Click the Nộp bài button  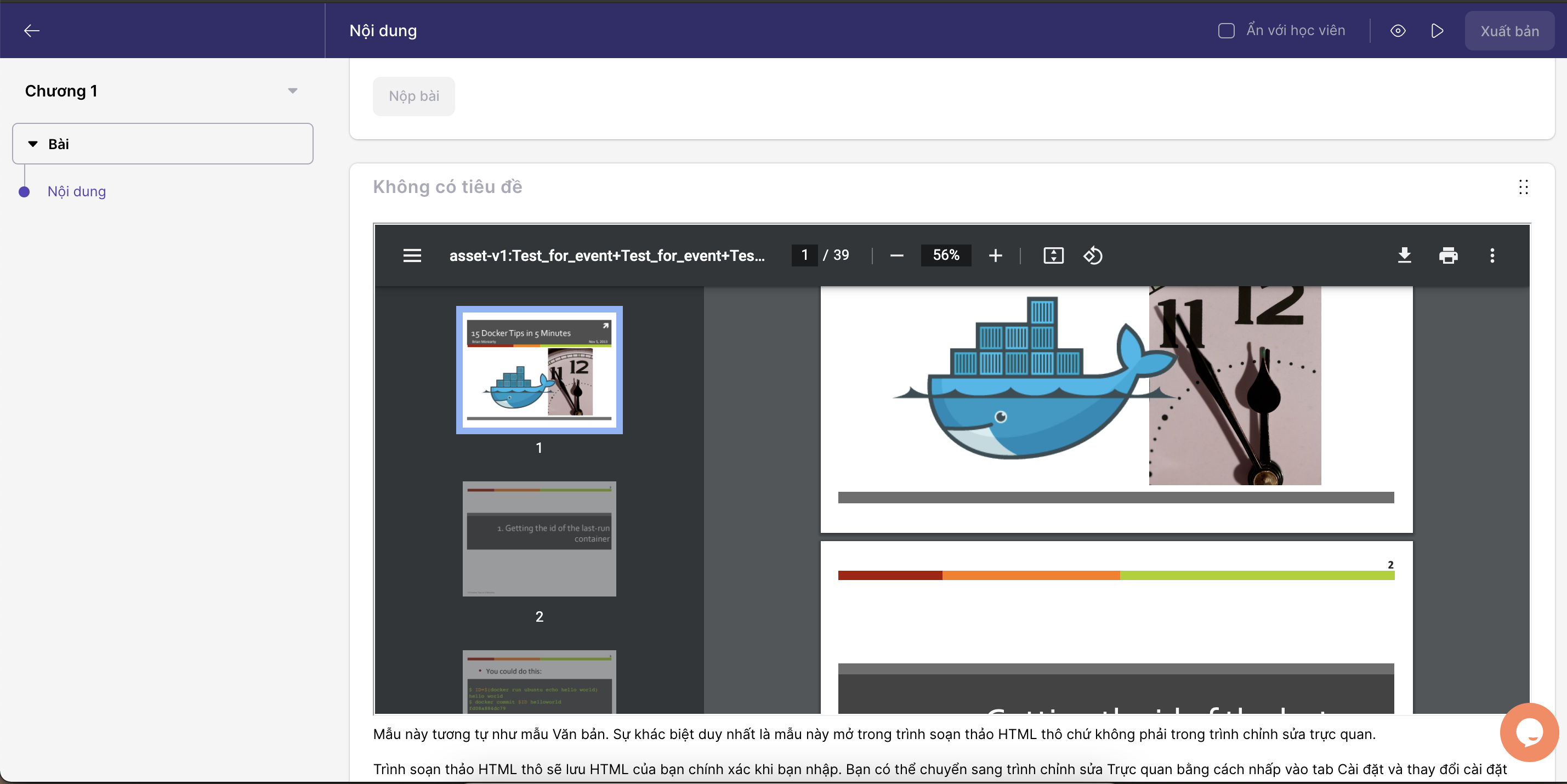[x=413, y=96]
